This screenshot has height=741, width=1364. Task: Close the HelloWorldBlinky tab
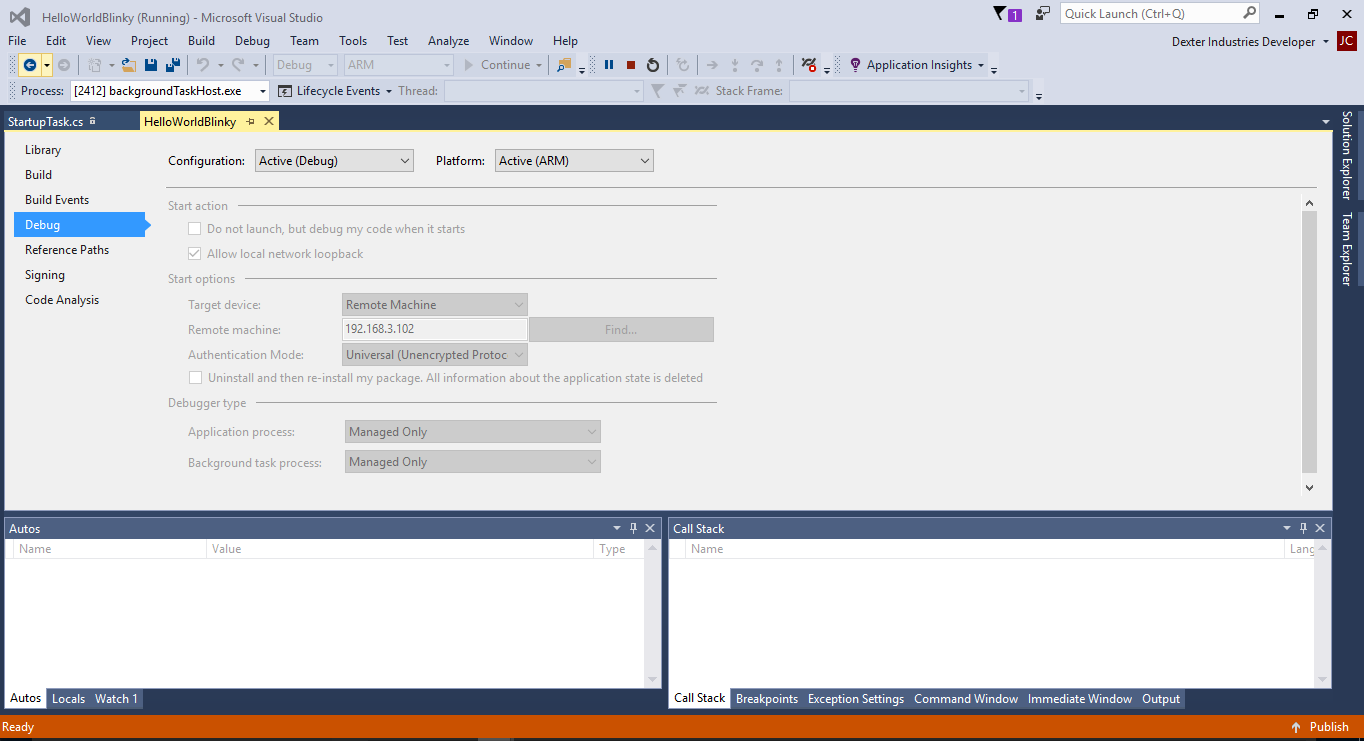point(268,121)
